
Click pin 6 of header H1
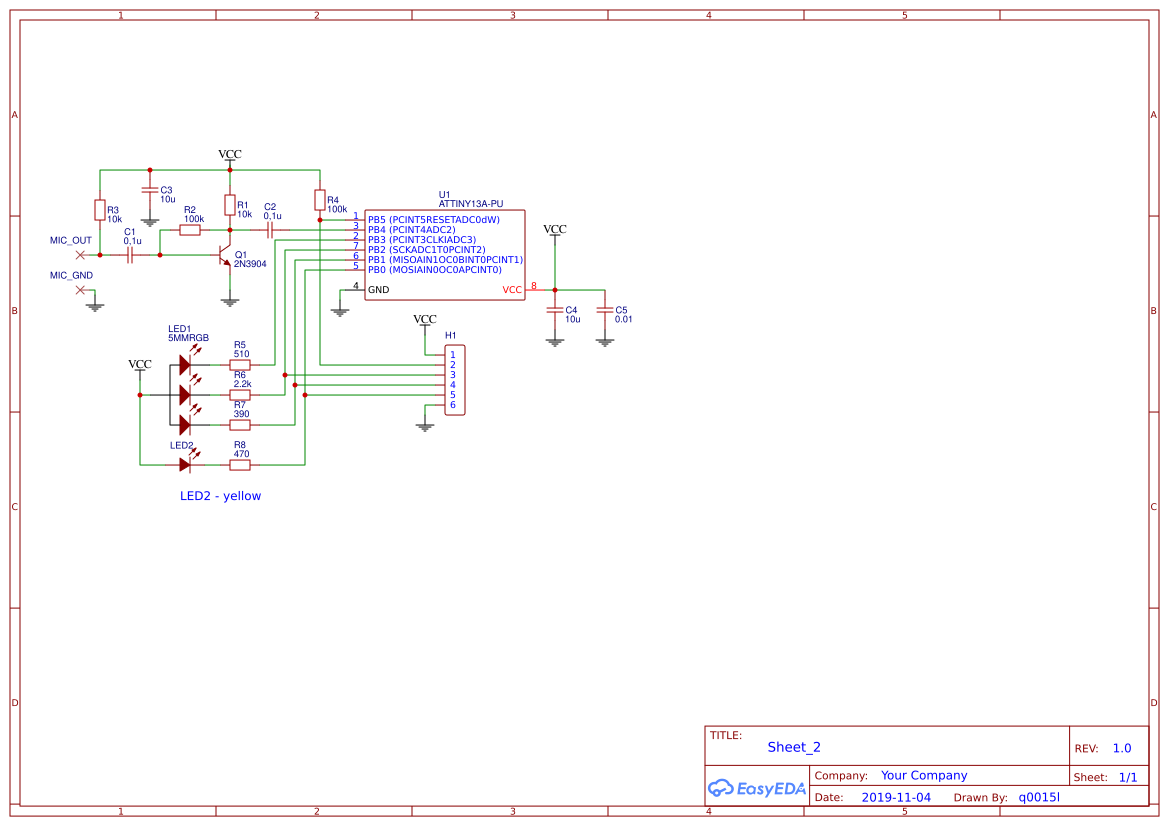453,405
